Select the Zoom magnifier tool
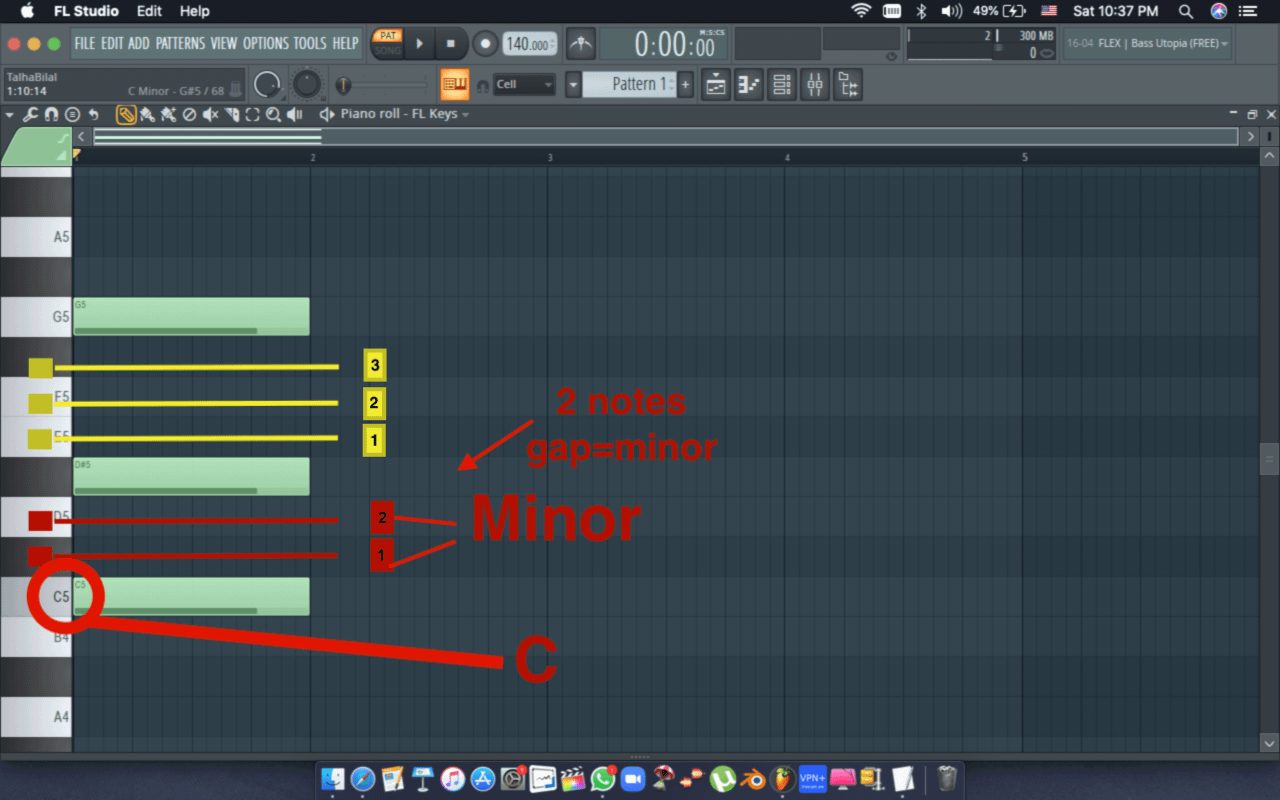Viewport: 1280px width, 800px height. coord(273,114)
